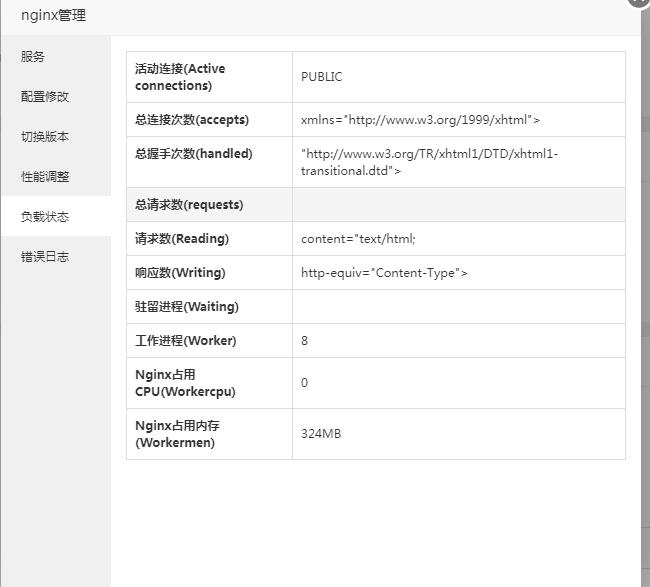Click the 活动连接(Active connections) label
650x587 pixels.
[x=180, y=77]
